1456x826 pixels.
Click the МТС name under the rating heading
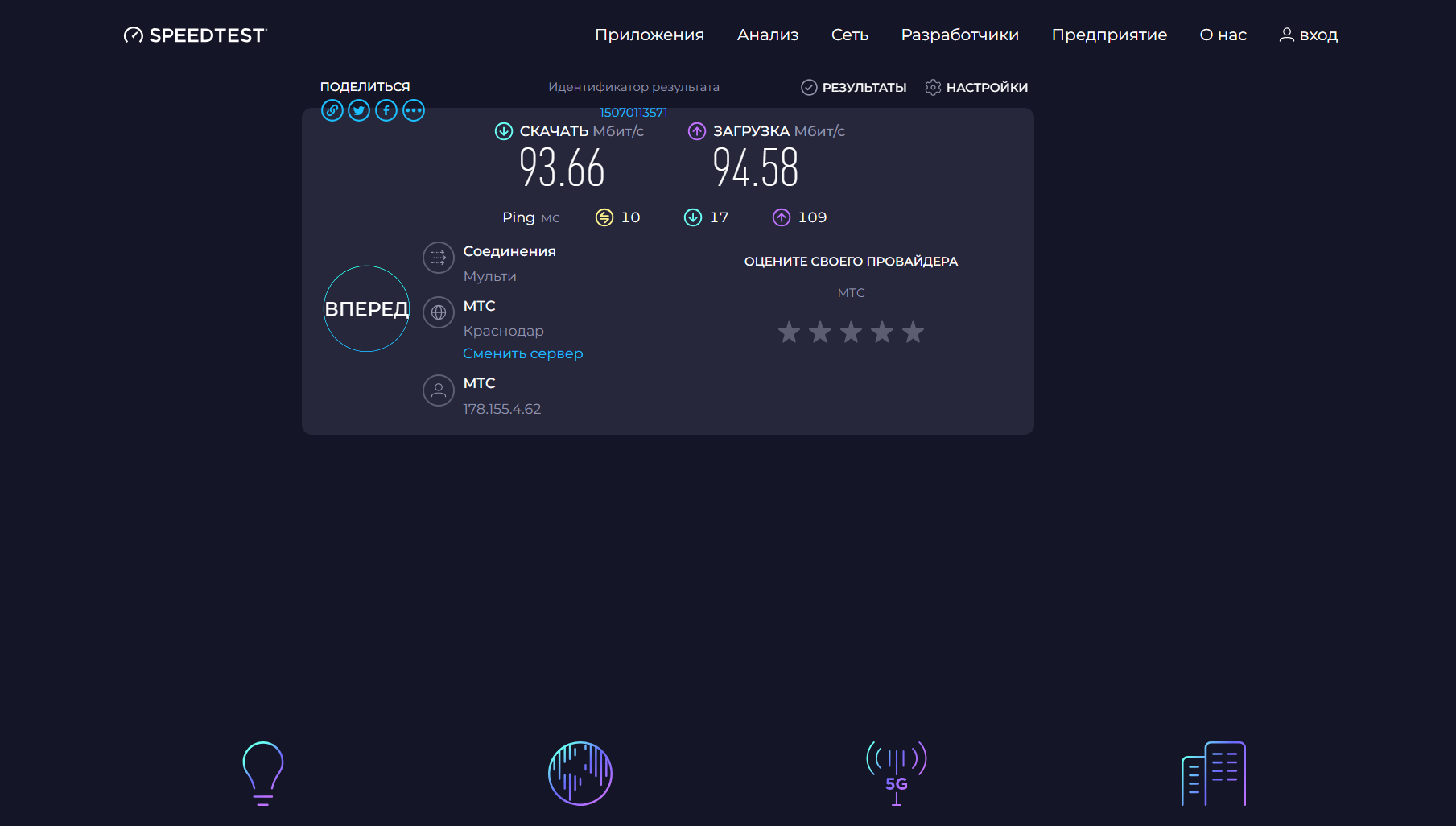[852, 293]
